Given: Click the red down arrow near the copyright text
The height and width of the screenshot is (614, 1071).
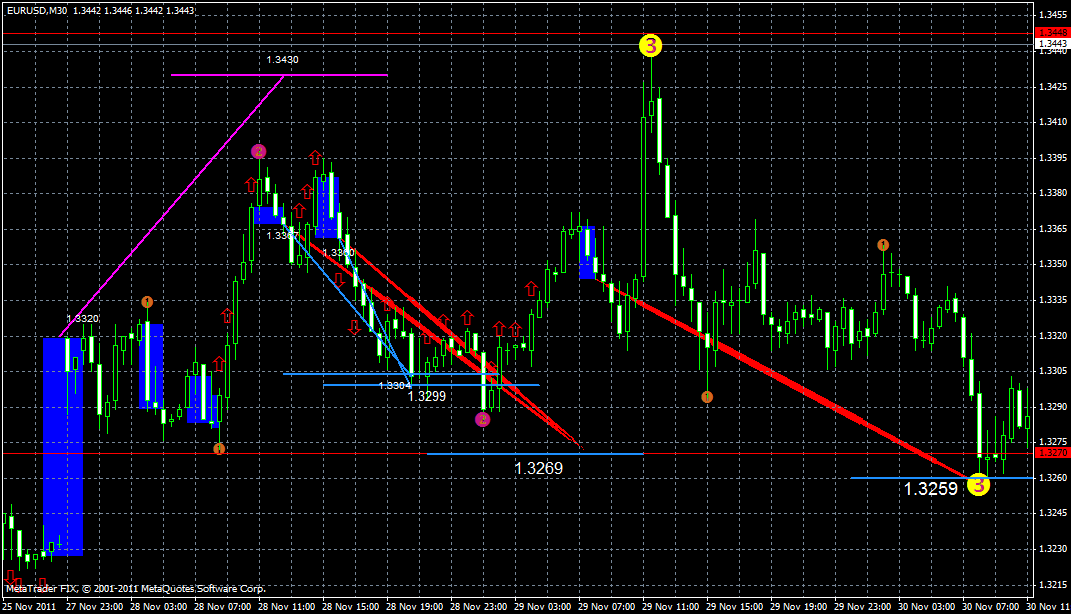Looking at the screenshot, I should tap(8, 578).
